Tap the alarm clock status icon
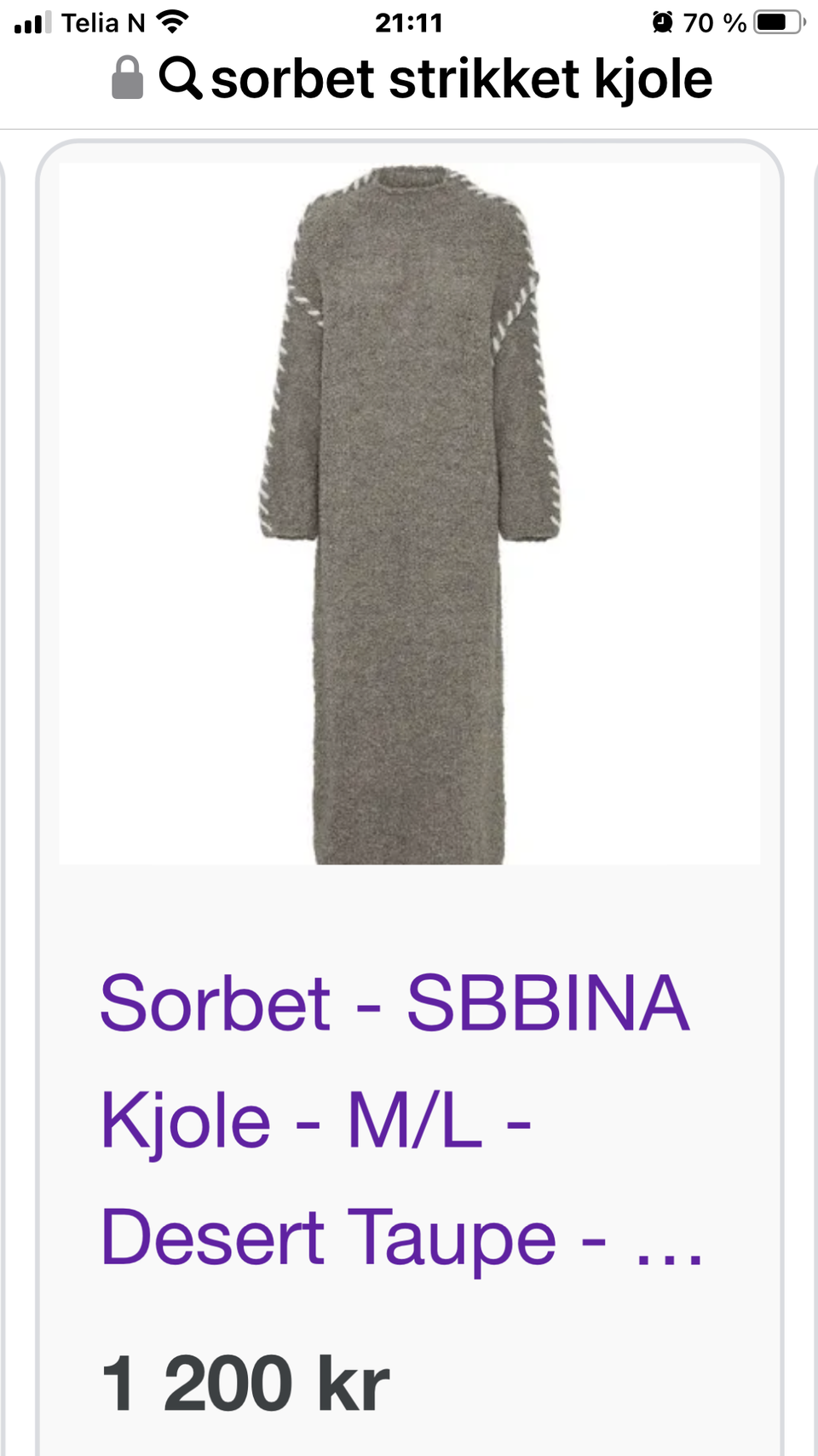Image resolution: width=818 pixels, height=1456 pixels. coord(662,22)
